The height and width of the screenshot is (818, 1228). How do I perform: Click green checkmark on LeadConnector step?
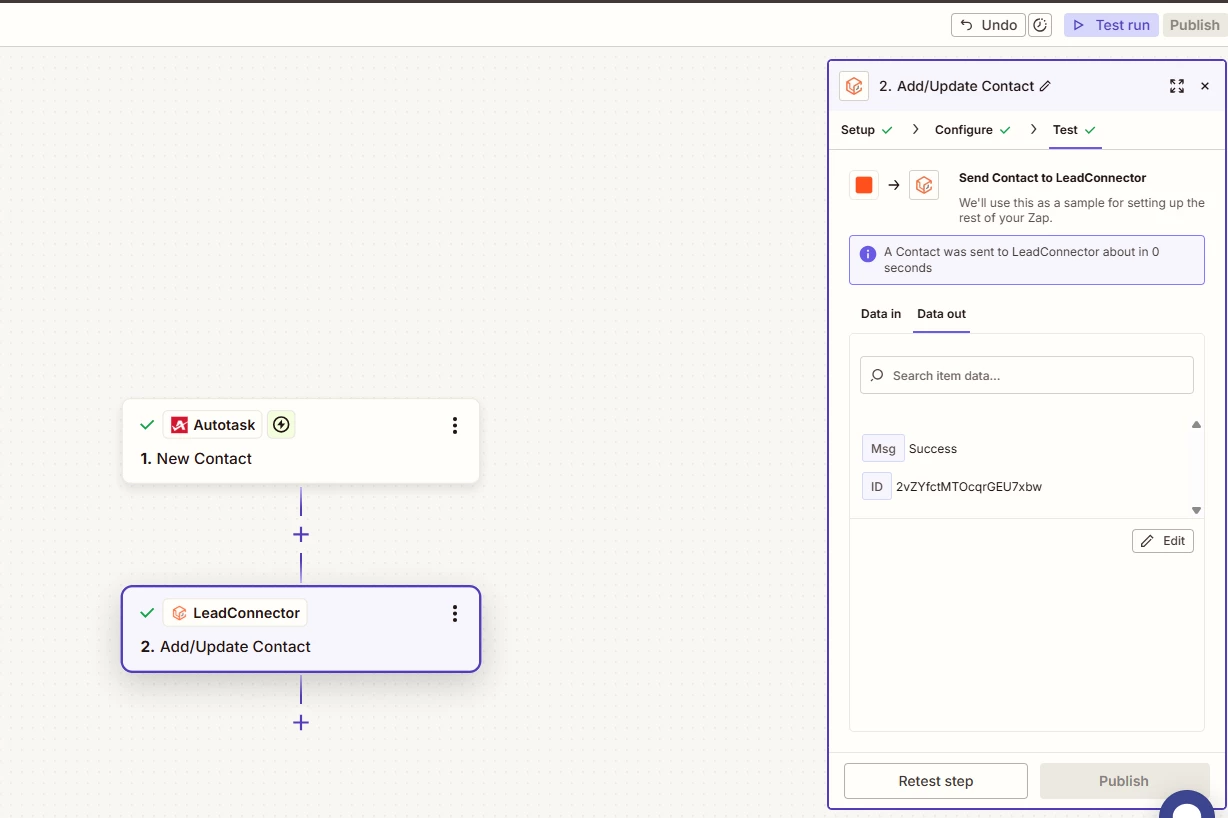point(147,613)
